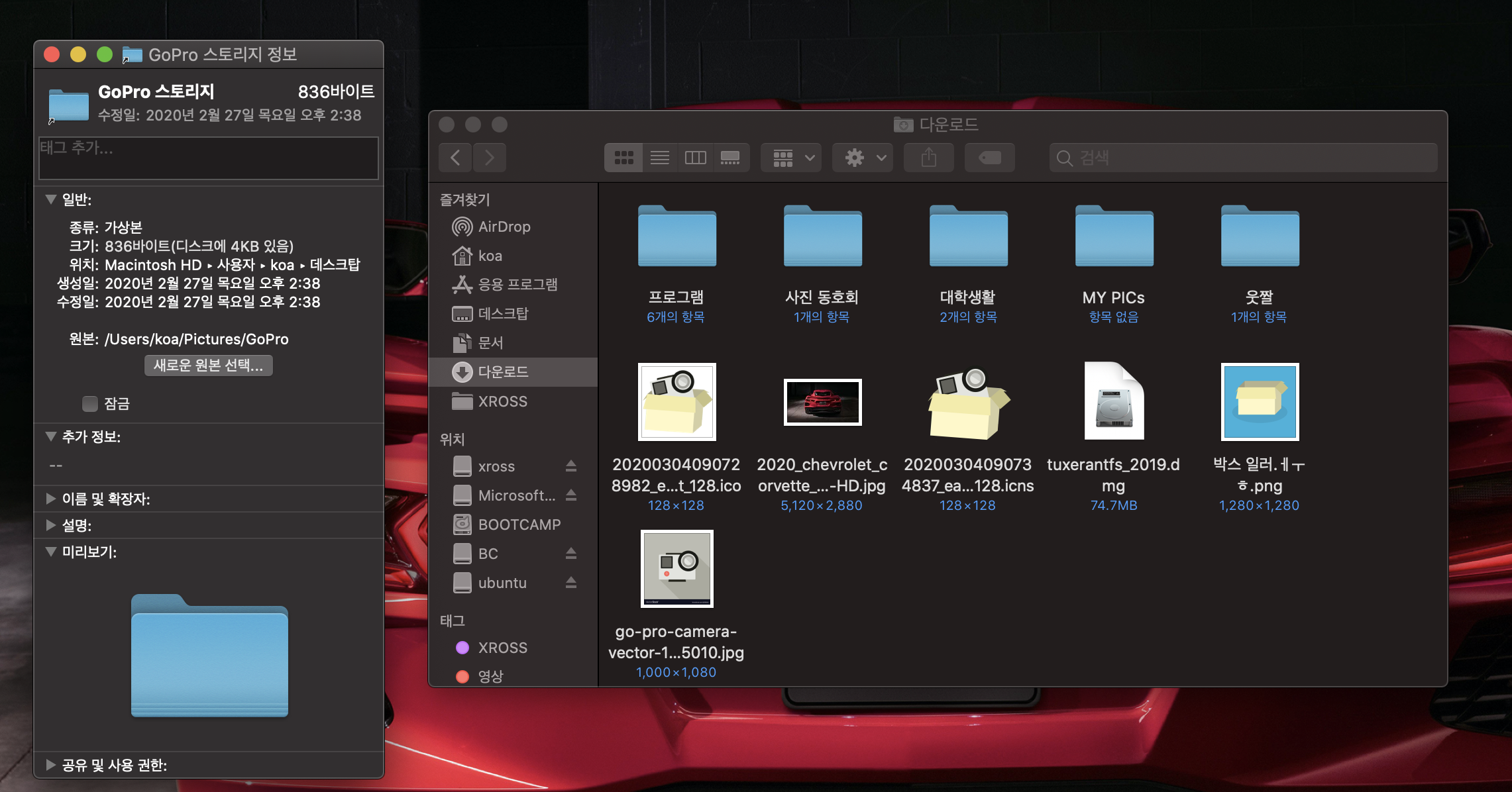The image size is (1512, 792).
Task: Go back with the left arrow
Action: point(455,158)
